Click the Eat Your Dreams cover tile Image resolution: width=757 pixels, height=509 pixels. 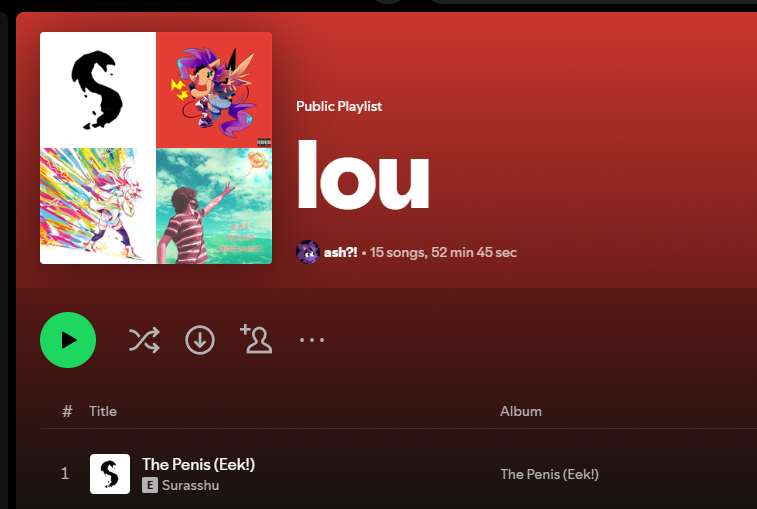click(214, 206)
